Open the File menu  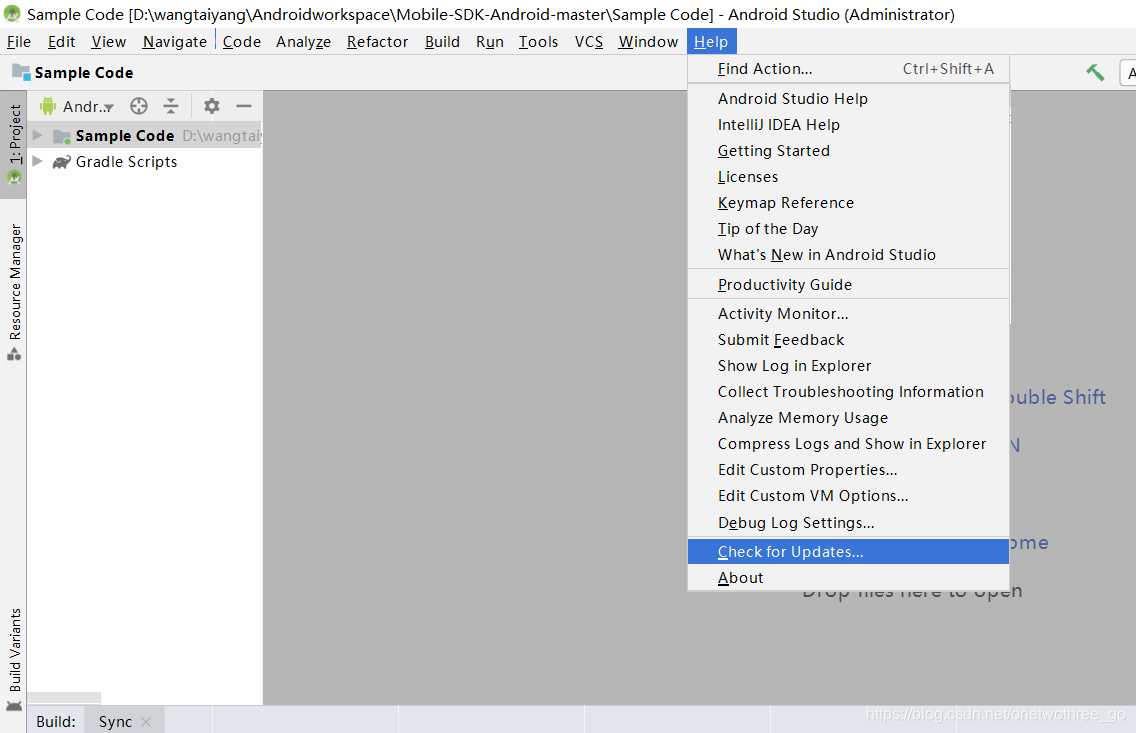[19, 42]
